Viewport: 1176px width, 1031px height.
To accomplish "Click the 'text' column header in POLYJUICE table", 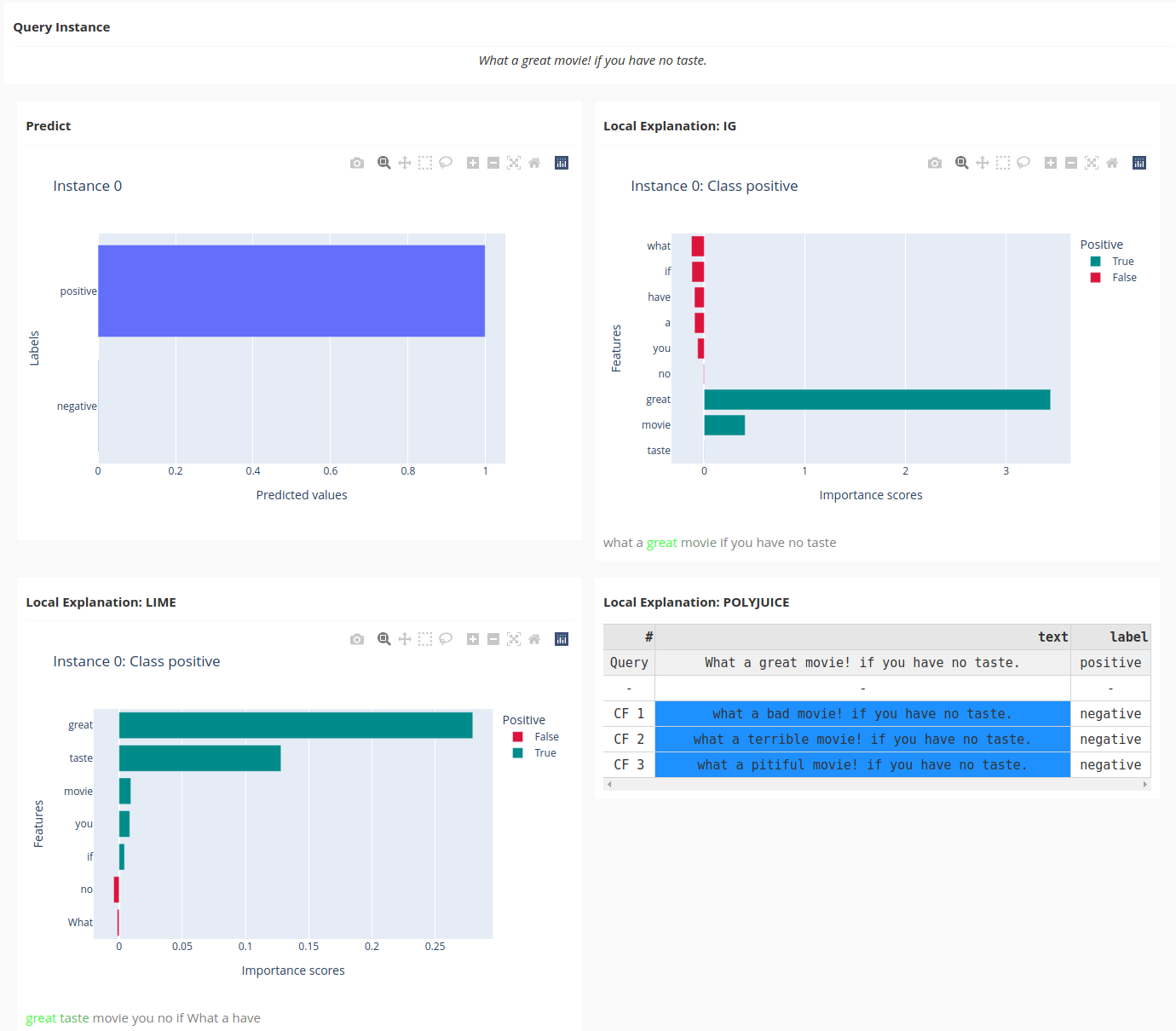I will click(x=862, y=637).
